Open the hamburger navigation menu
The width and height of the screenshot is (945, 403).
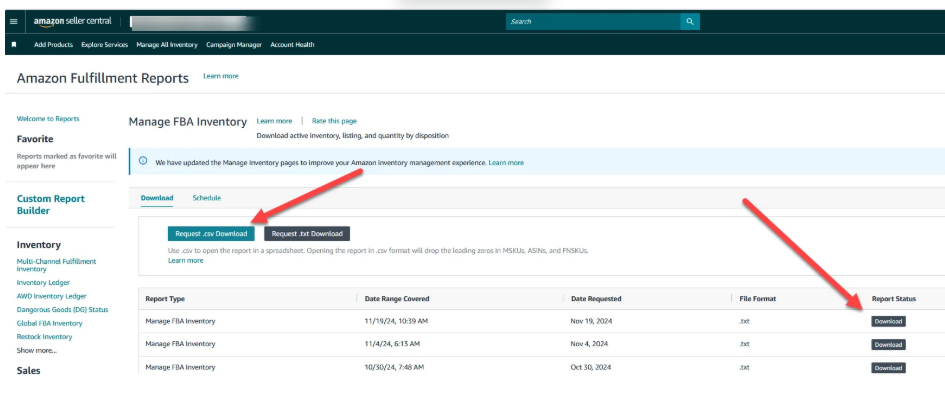(x=14, y=22)
